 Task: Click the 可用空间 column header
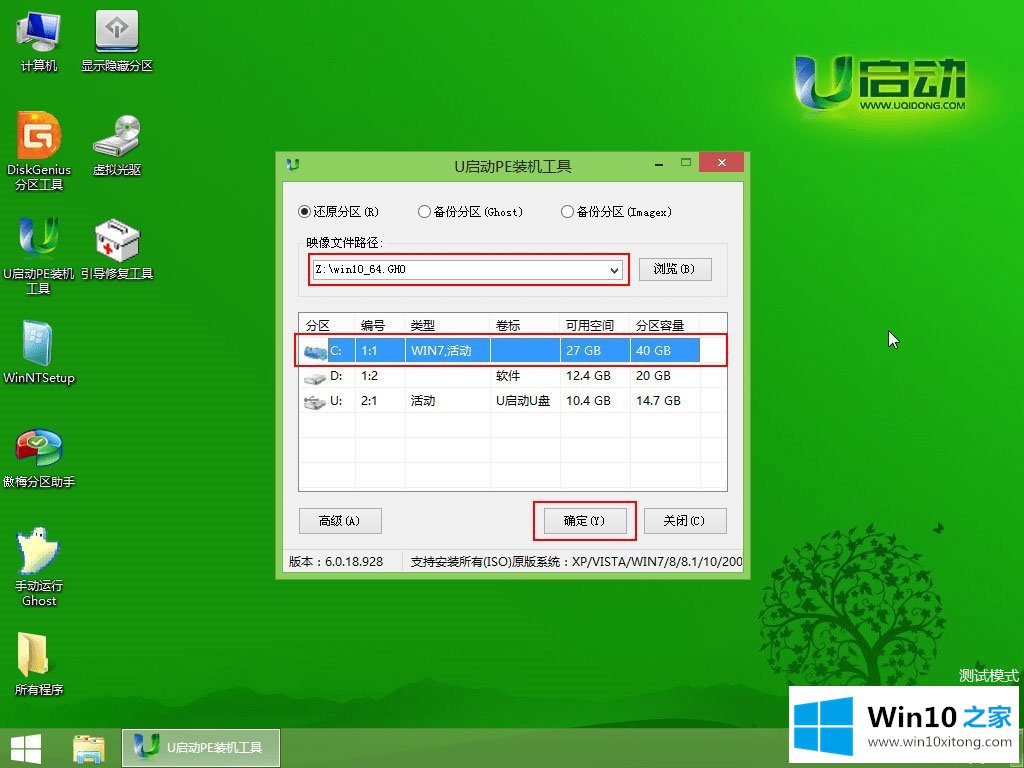click(595, 325)
